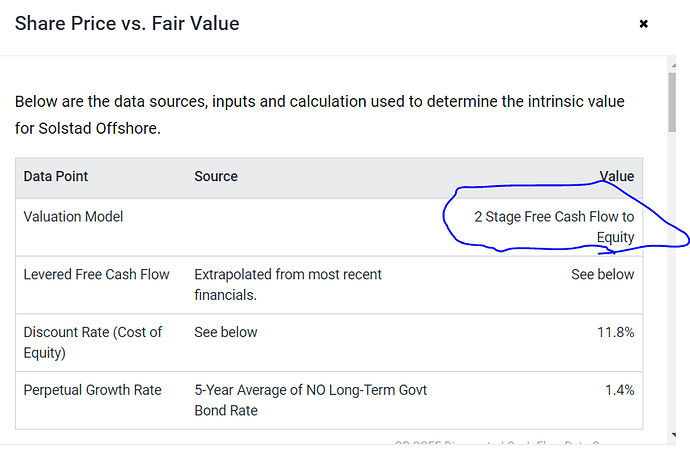The height and width of the screenshot is (454, 690).
Task: Click the 5-Year Average of NO Long-Term Govt Bond Rate text
Action: pos(311,400)
